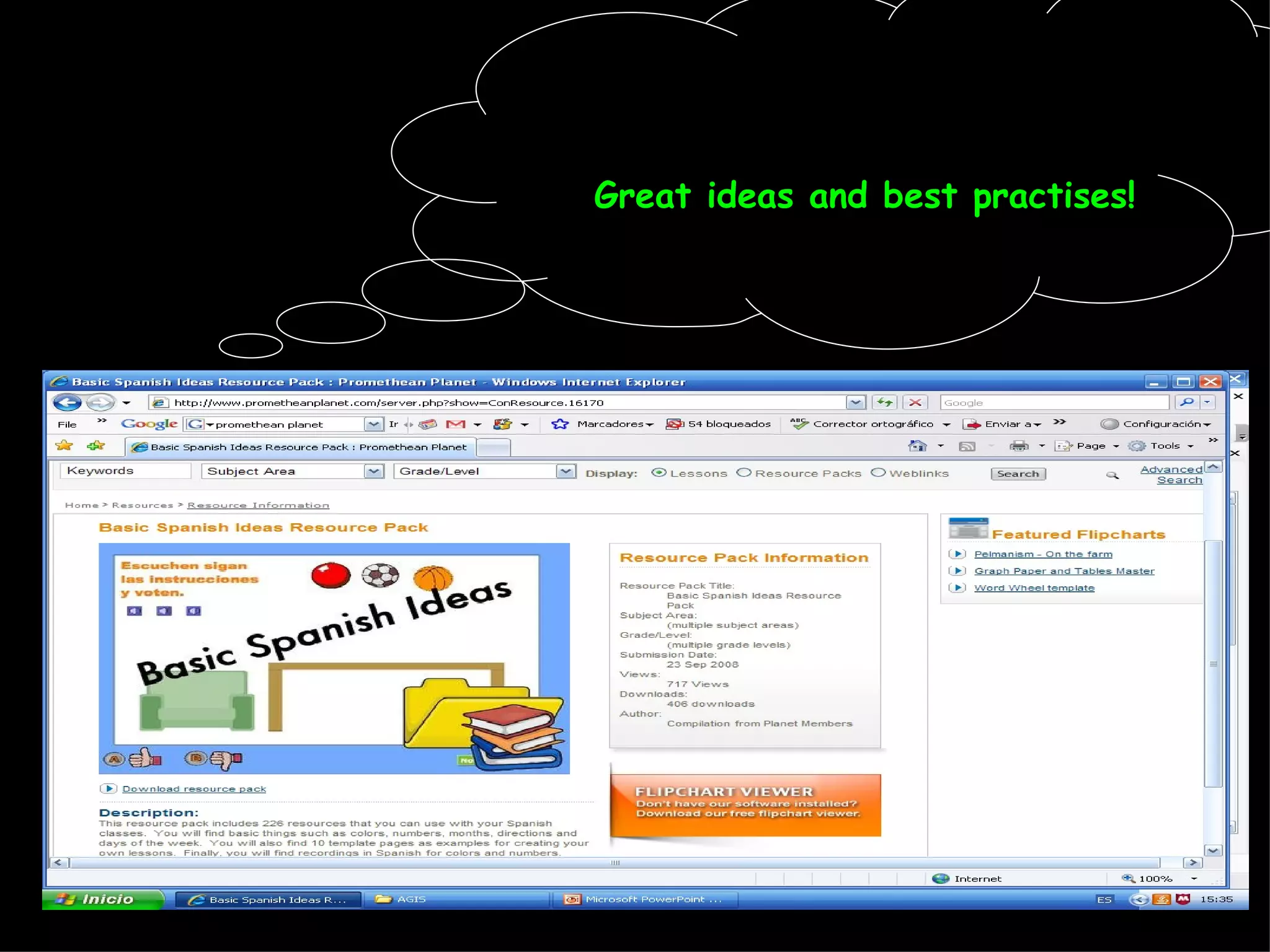Image resolution: width=1270 pixels, height=952 pixels.
Task: Click the Corrector ortográfico spellcheck icon
Action: (799, 424)
